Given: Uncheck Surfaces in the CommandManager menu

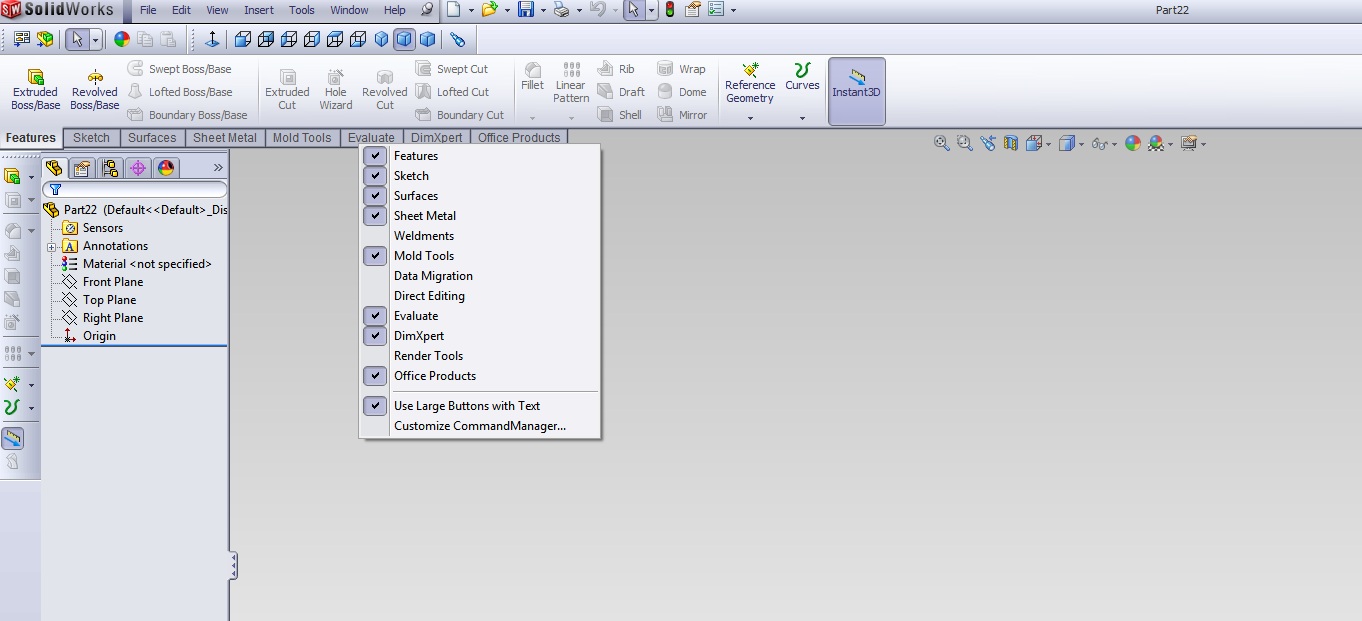Looking at the screenshot, I should click(375, 196).
